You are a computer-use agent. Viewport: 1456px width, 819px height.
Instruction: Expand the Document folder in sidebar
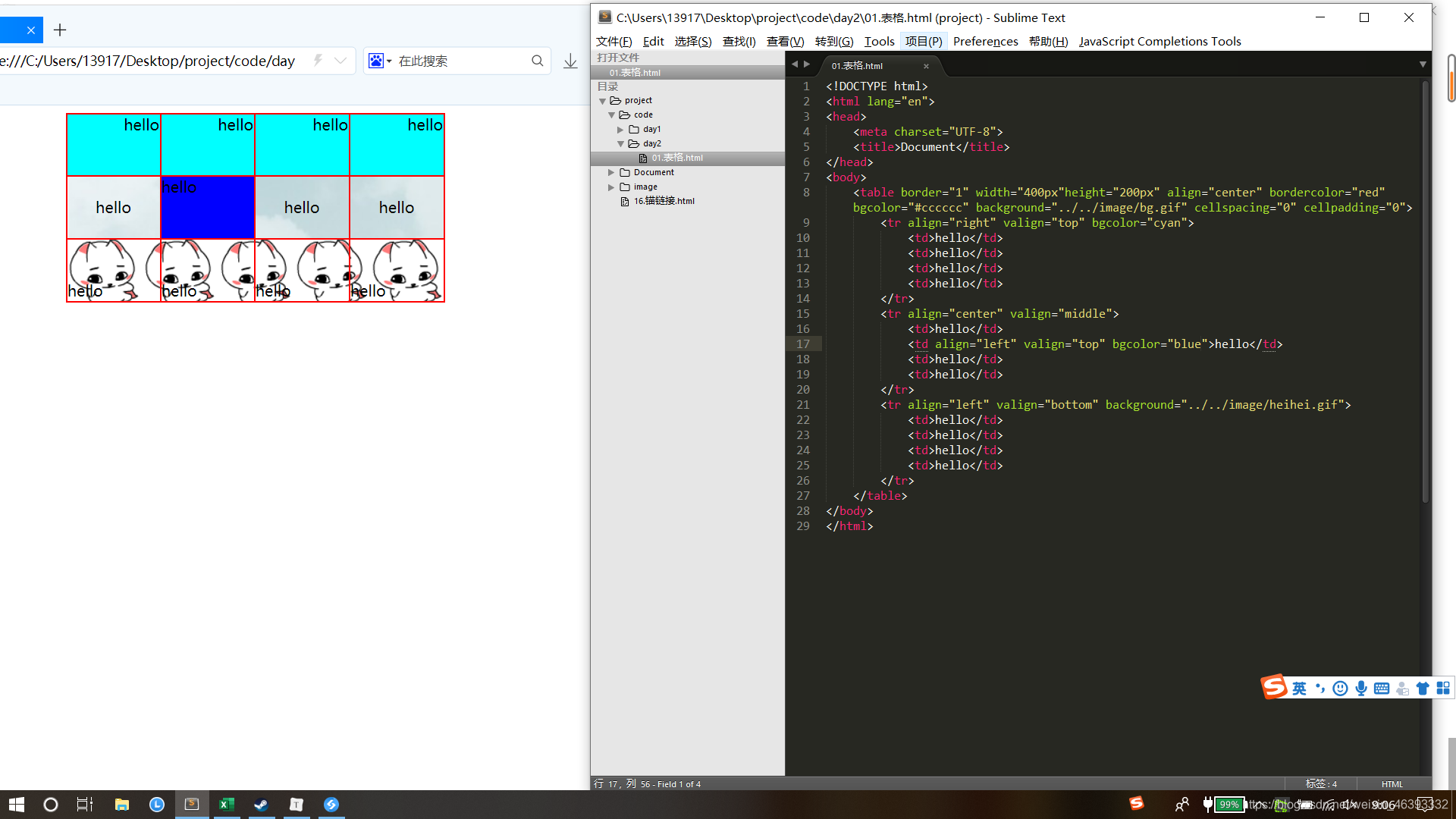[x=610, y=173]
